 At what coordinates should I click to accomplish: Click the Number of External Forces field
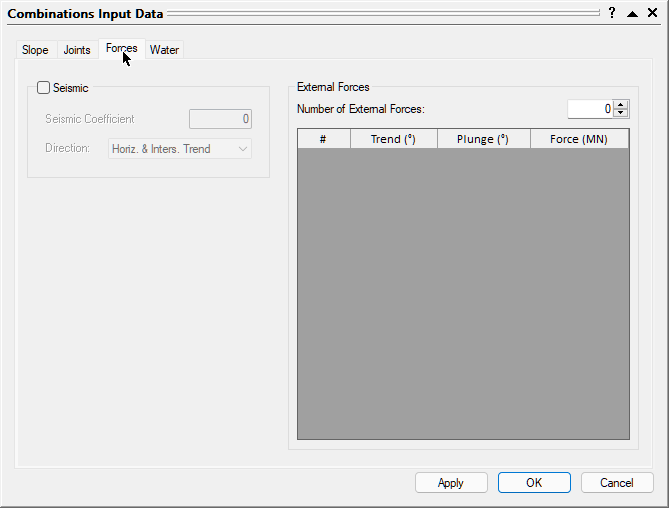(590, 109)
